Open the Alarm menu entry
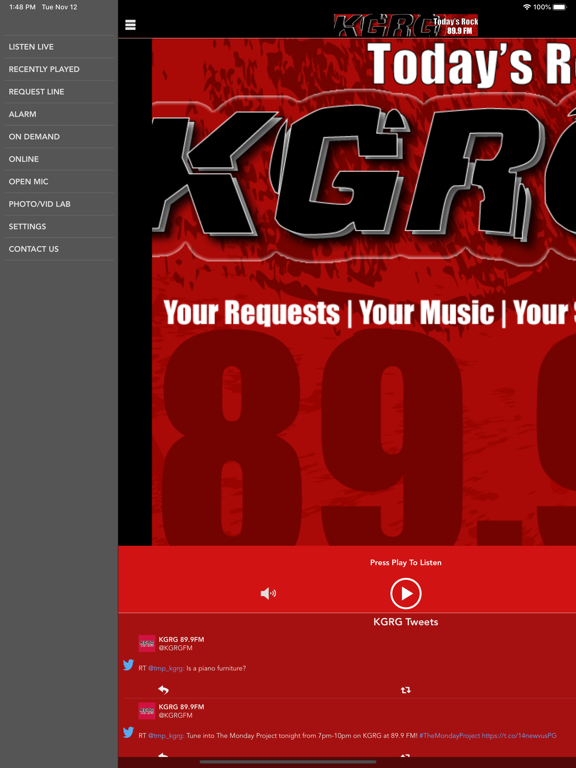Screen dimensions: 576x768 (59, 115)
